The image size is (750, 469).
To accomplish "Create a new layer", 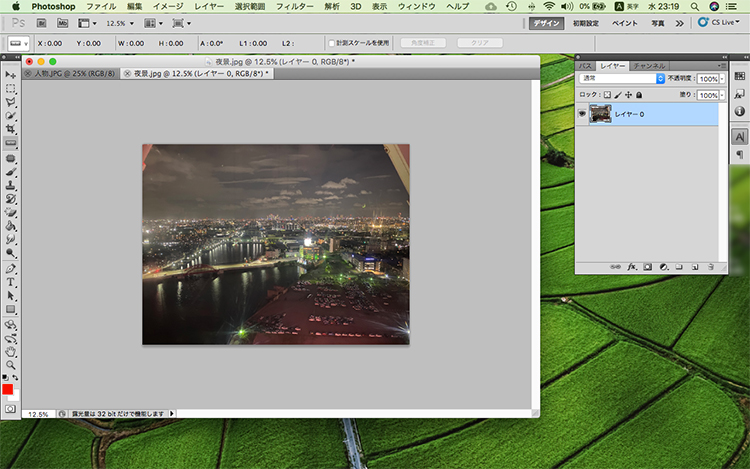I will tap(695, 267).
